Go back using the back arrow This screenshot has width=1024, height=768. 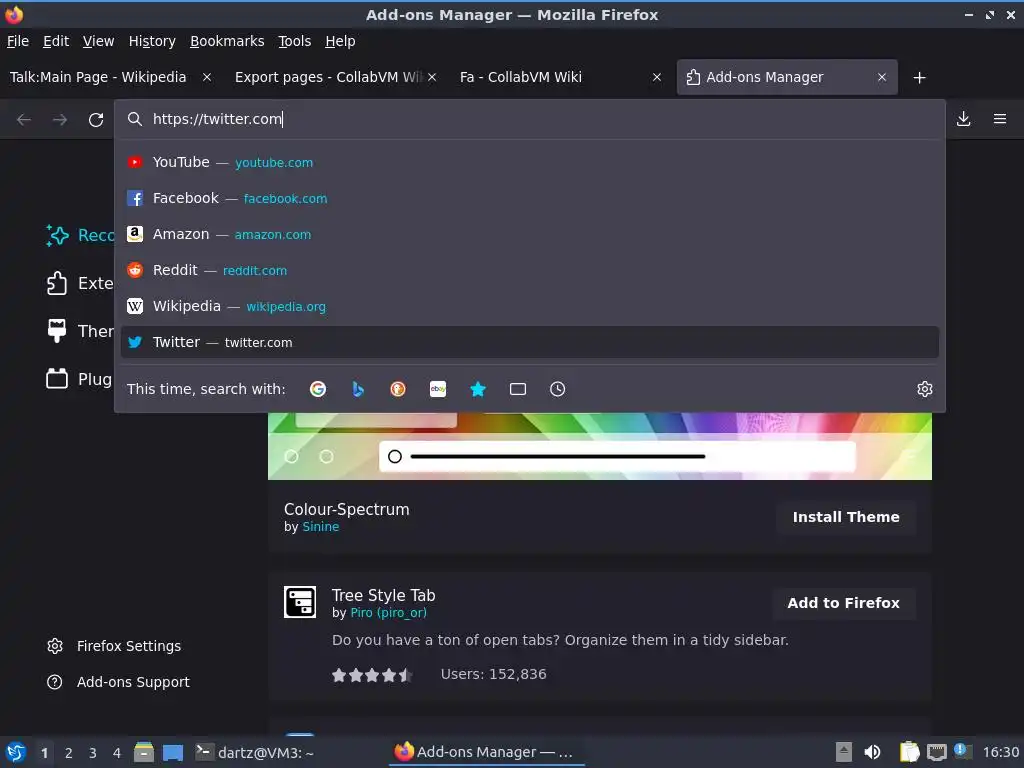[24, 120]
